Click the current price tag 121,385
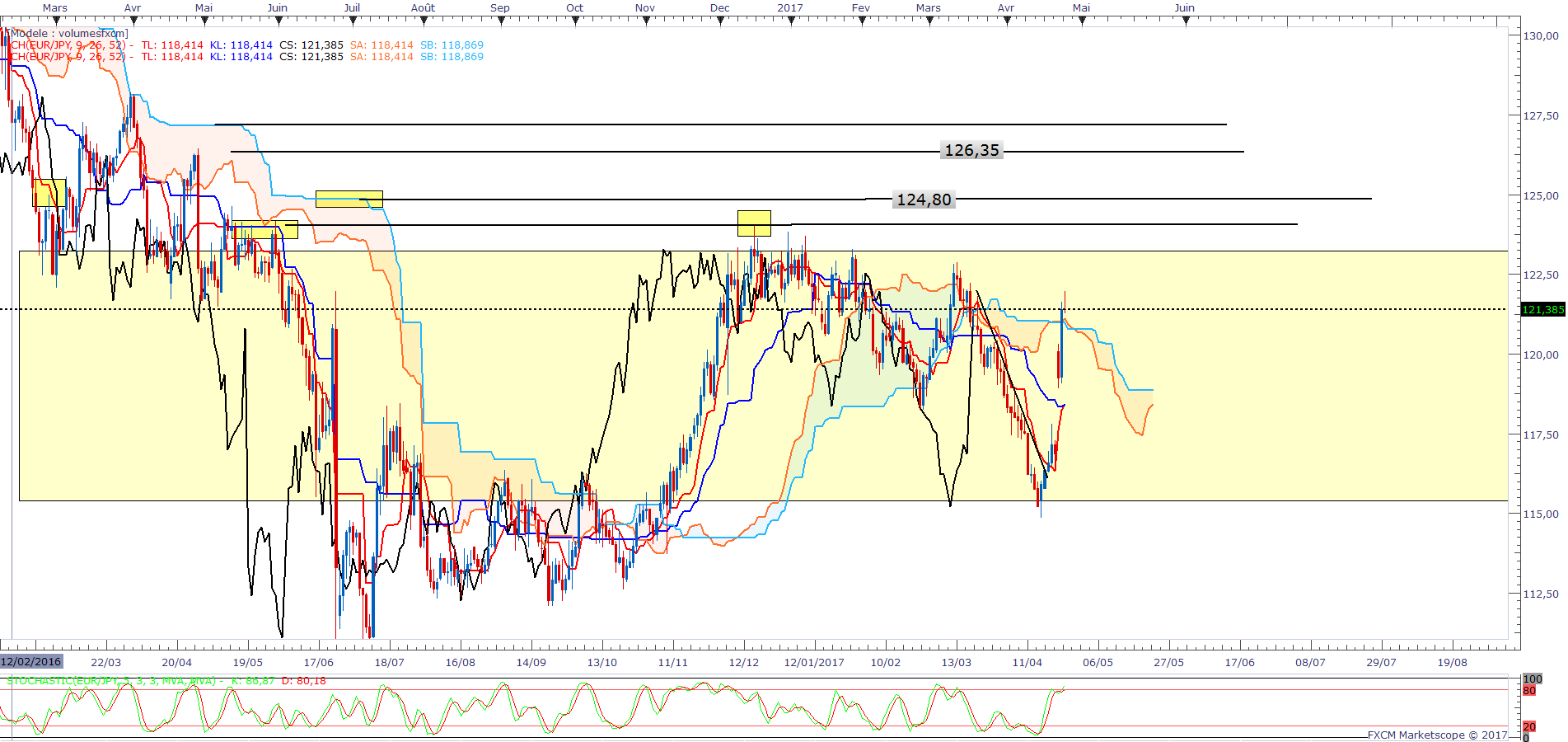Image resolution: width=1568 pixels, height=742 pixels. [1542, 310]
